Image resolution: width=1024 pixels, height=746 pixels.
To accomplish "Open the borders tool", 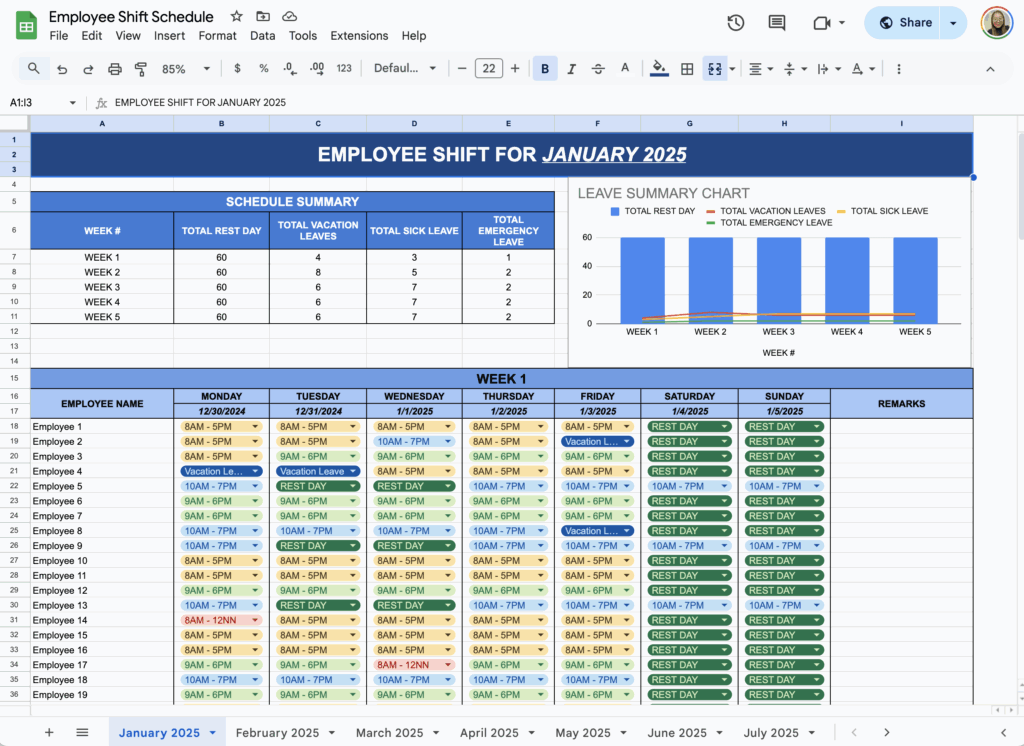I will coord(687,68).
